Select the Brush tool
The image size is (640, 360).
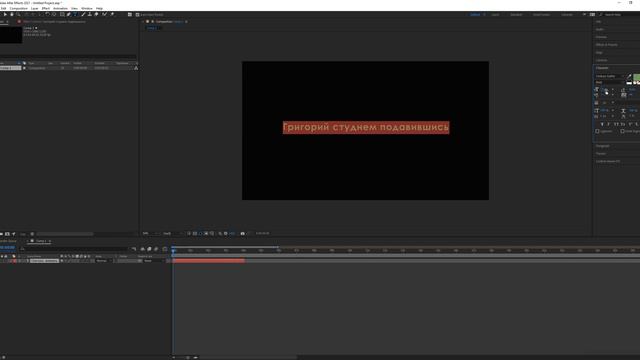coord(83,14)
